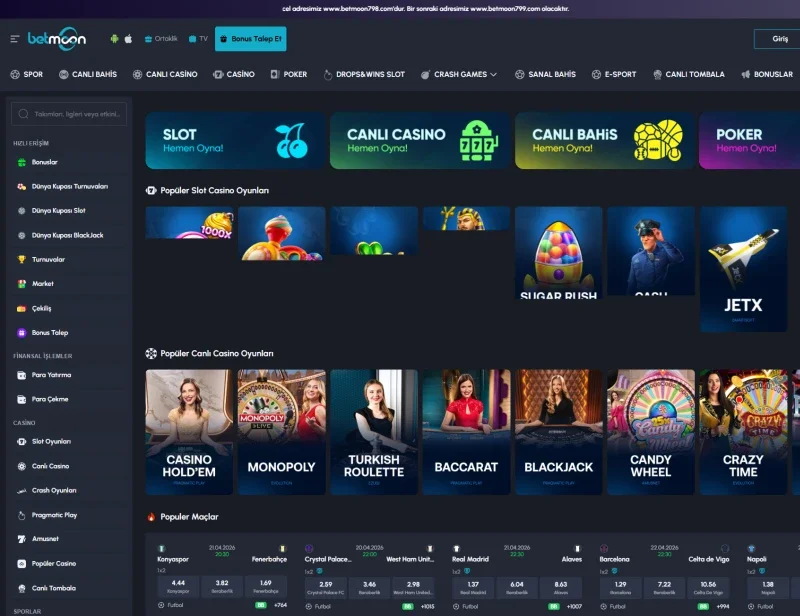
Task: Open the CANLI CASİNO menu item
Action: click(165, 75)
